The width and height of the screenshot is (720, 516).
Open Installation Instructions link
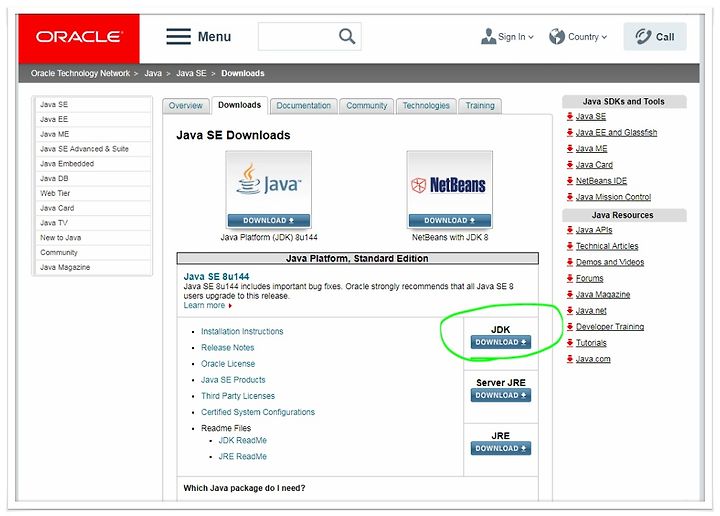pyautogui.click(x=242, y=331)
